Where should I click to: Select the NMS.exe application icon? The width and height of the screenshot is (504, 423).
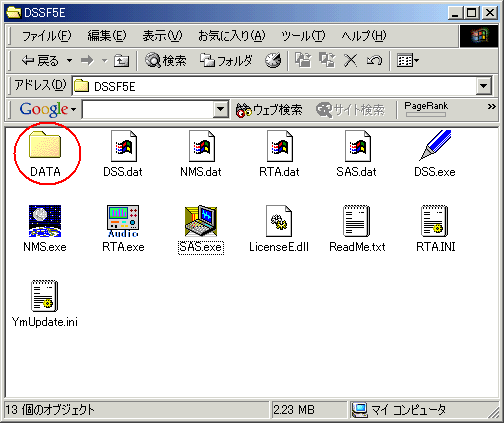click(x=45, y=221)
